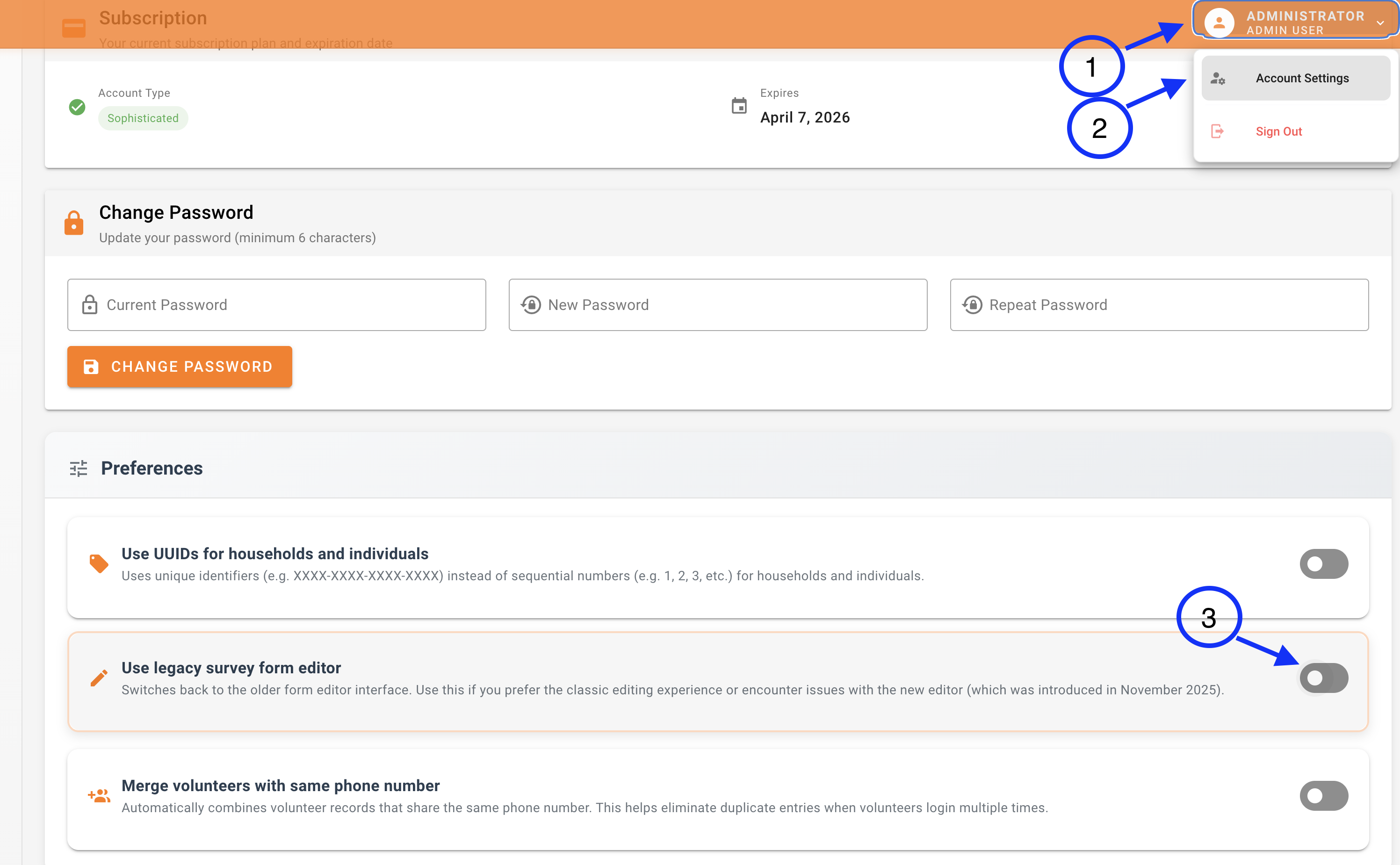Enable UUIDs for households and individuals
Viewport: 1400px width, 865px height.
pyautogui.click(x=1323, y=564)
